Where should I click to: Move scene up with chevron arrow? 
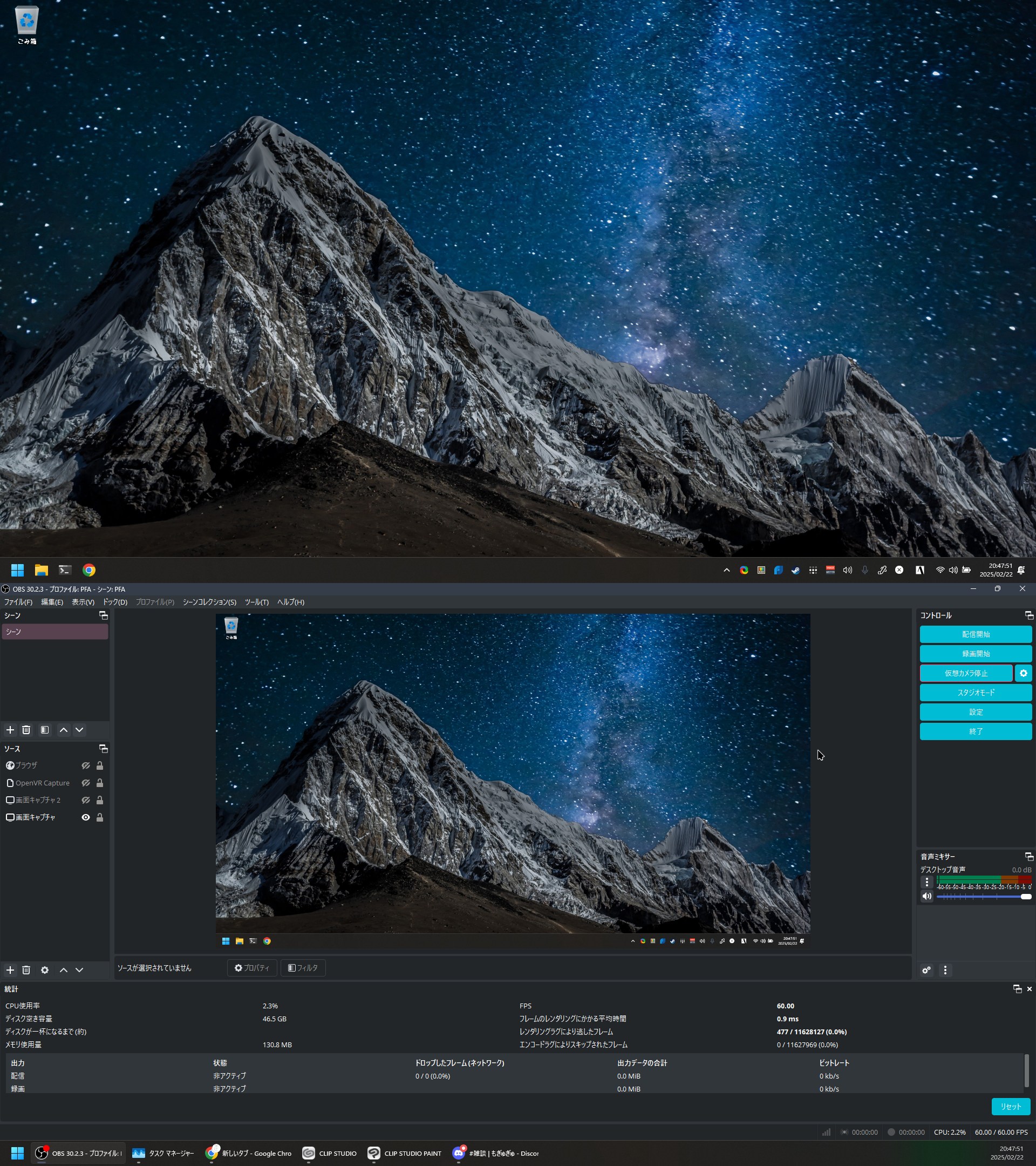[x=63, y=730]
